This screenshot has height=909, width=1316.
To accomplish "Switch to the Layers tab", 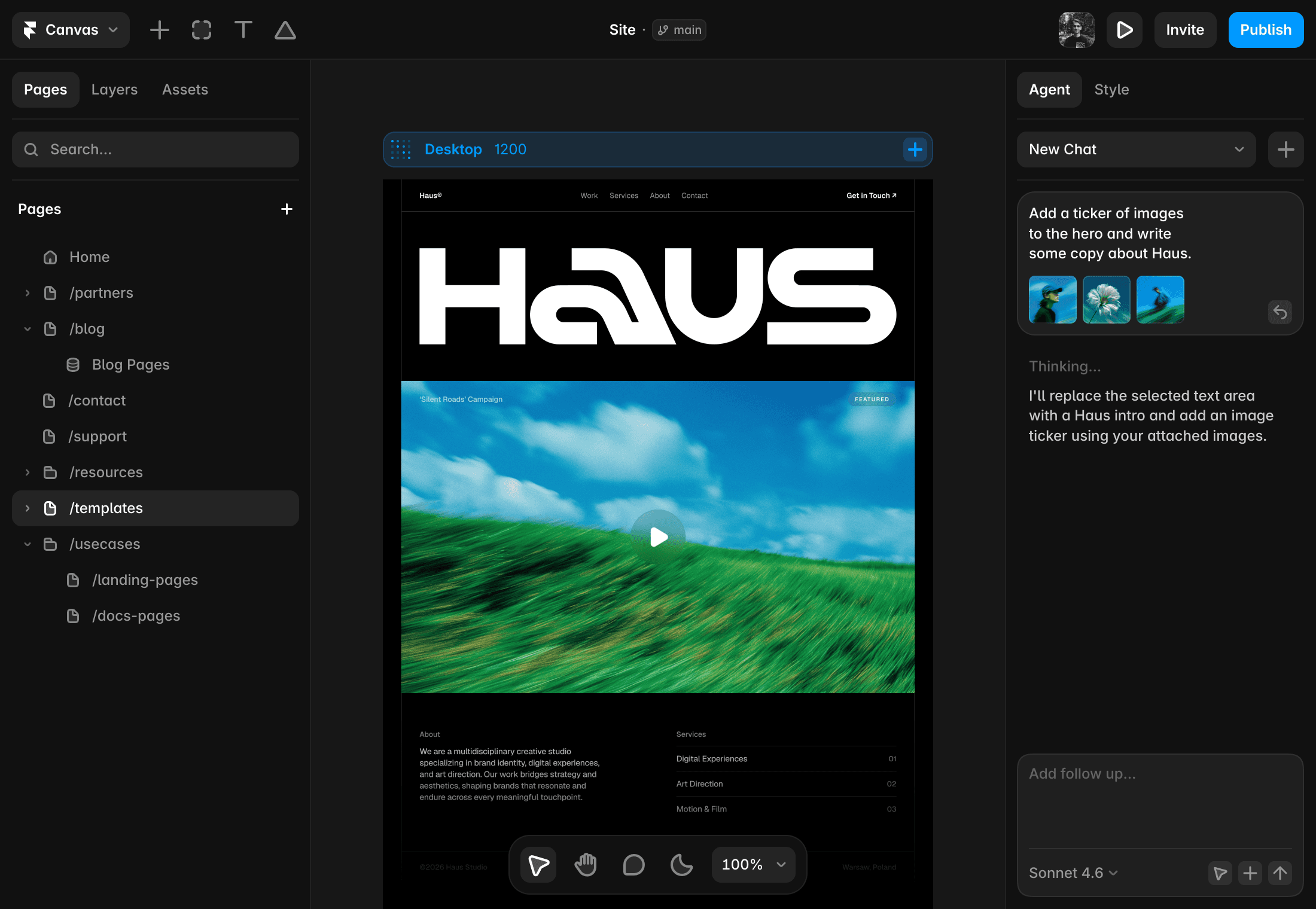I will [x=114, y=90].
